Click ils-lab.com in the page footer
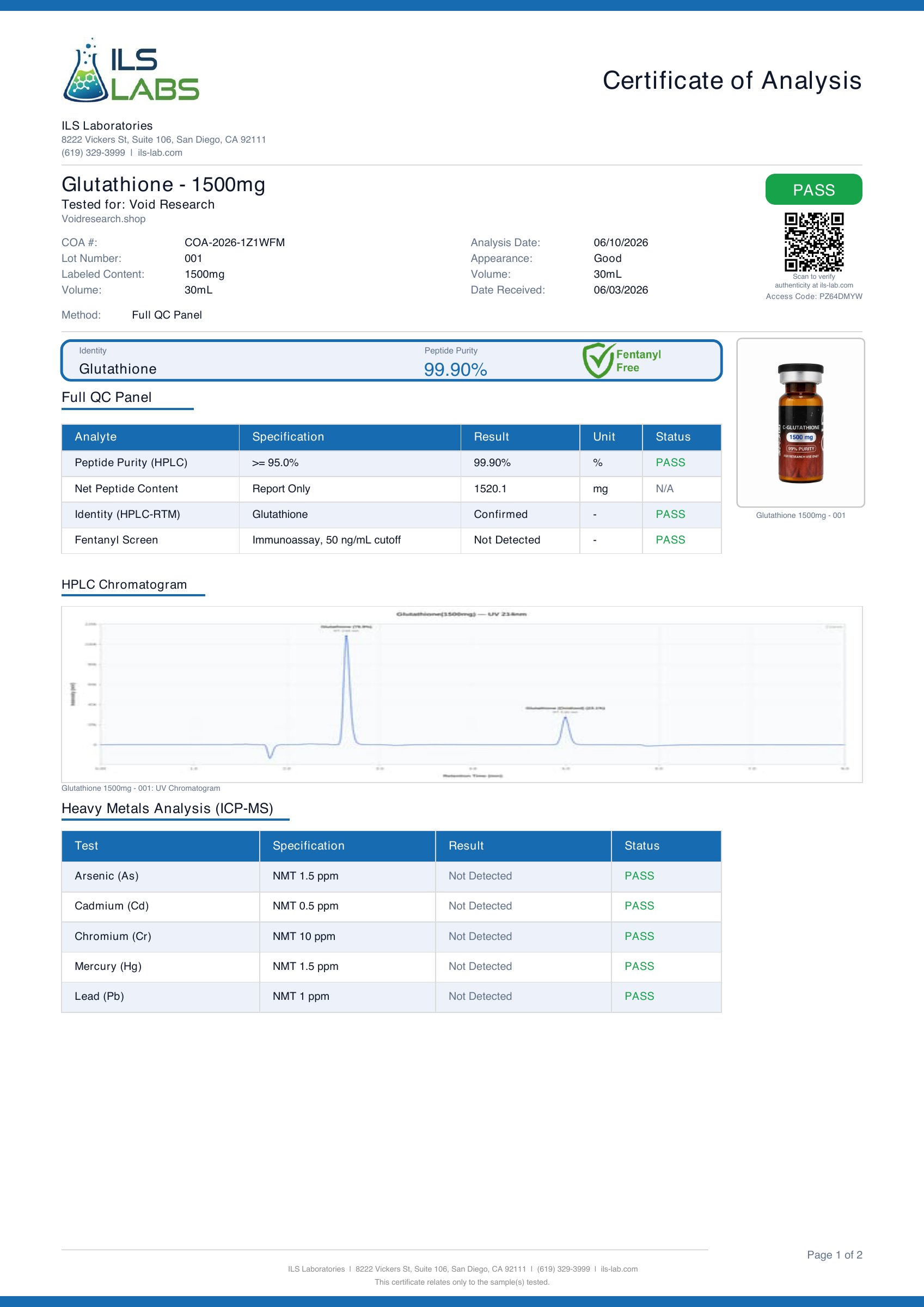The width and height of the screenshot is (924, 1307). pos(619,1269)
